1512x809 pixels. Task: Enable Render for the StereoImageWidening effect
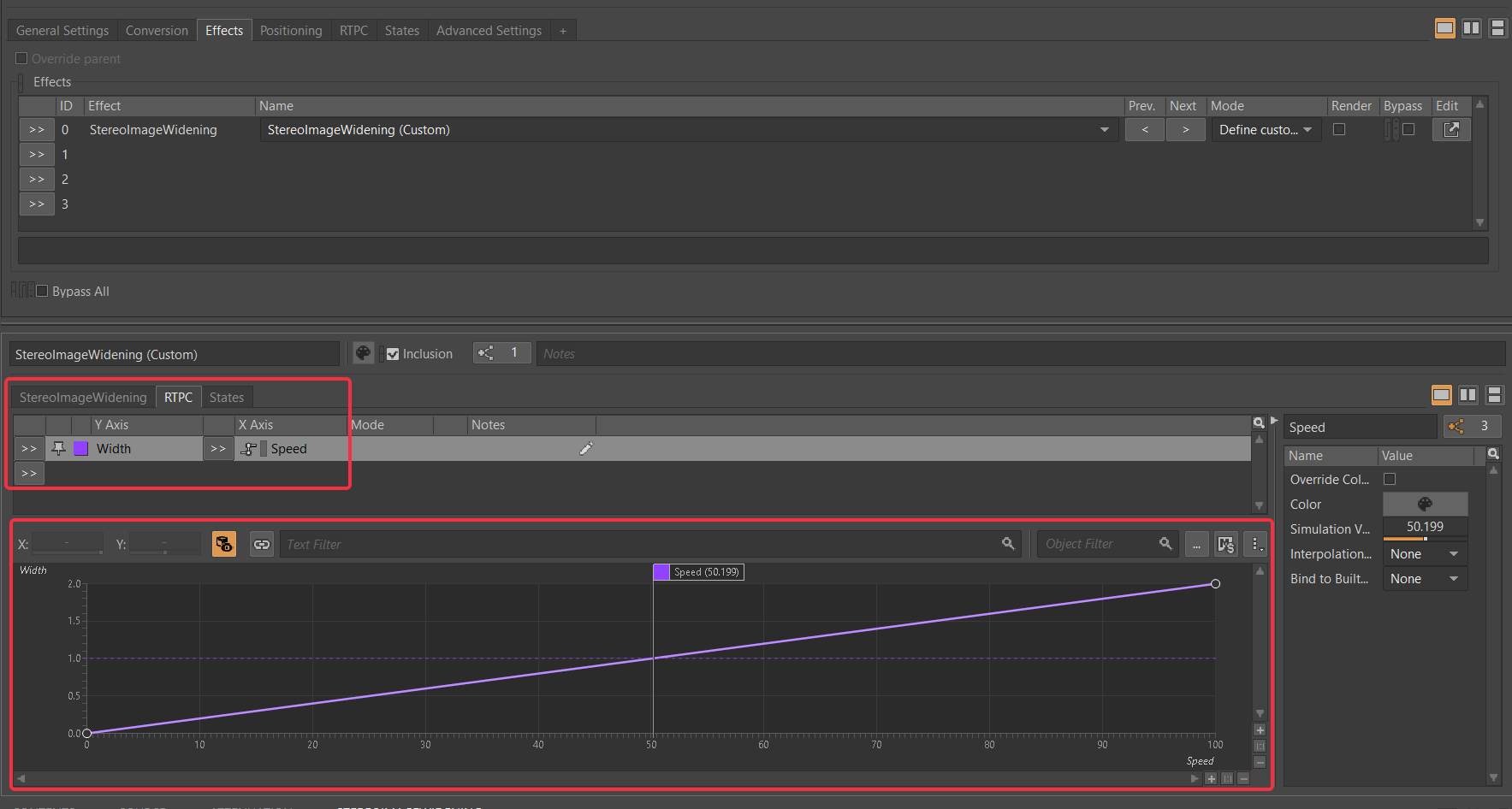pos(1339,129)
